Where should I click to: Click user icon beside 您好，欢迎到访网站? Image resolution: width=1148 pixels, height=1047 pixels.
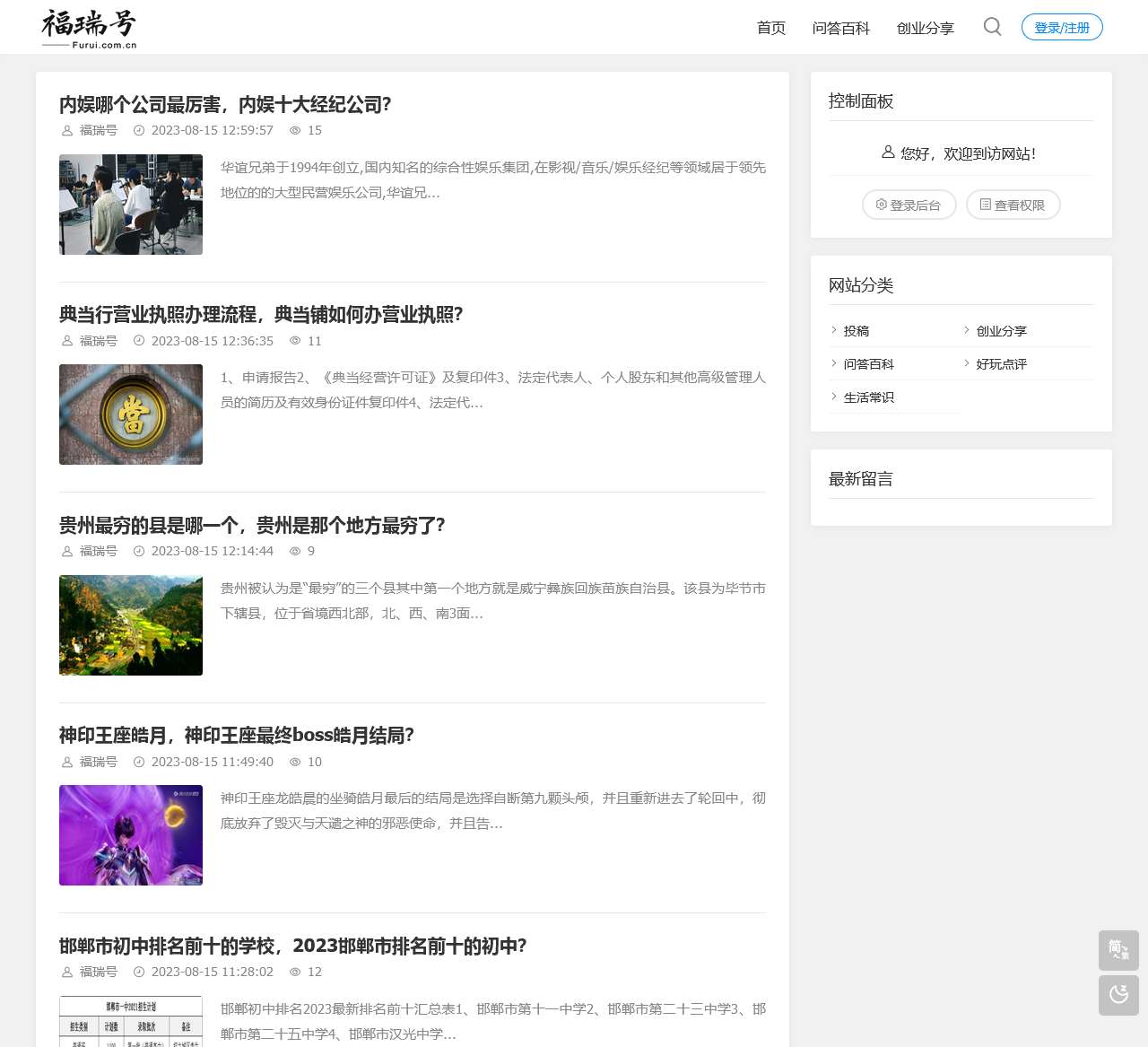coord(888,153)
